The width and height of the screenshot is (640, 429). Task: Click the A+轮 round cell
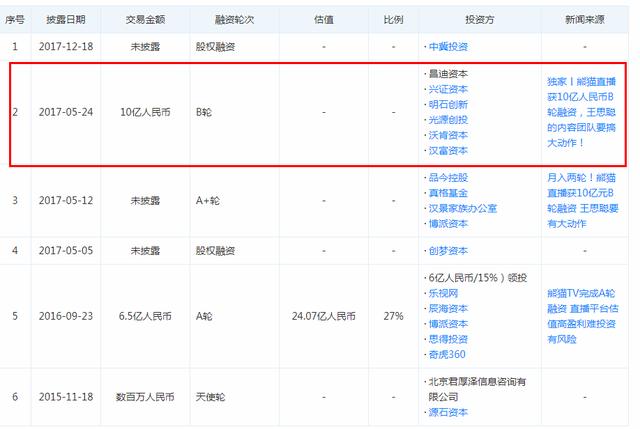coord(208,200)
